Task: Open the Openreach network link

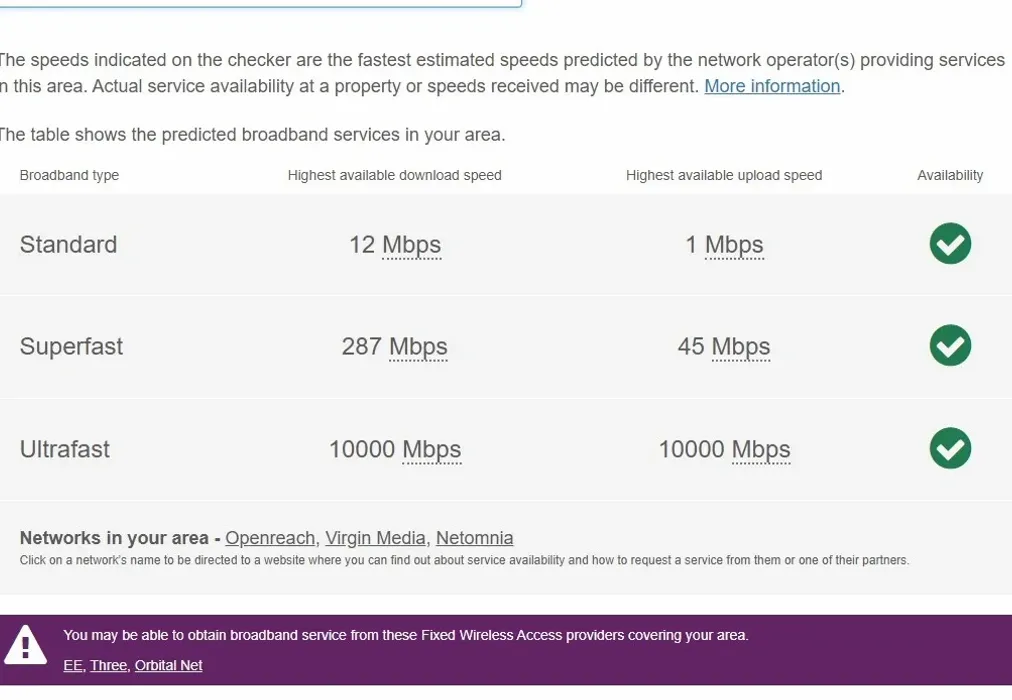Action: pos(270,538)
